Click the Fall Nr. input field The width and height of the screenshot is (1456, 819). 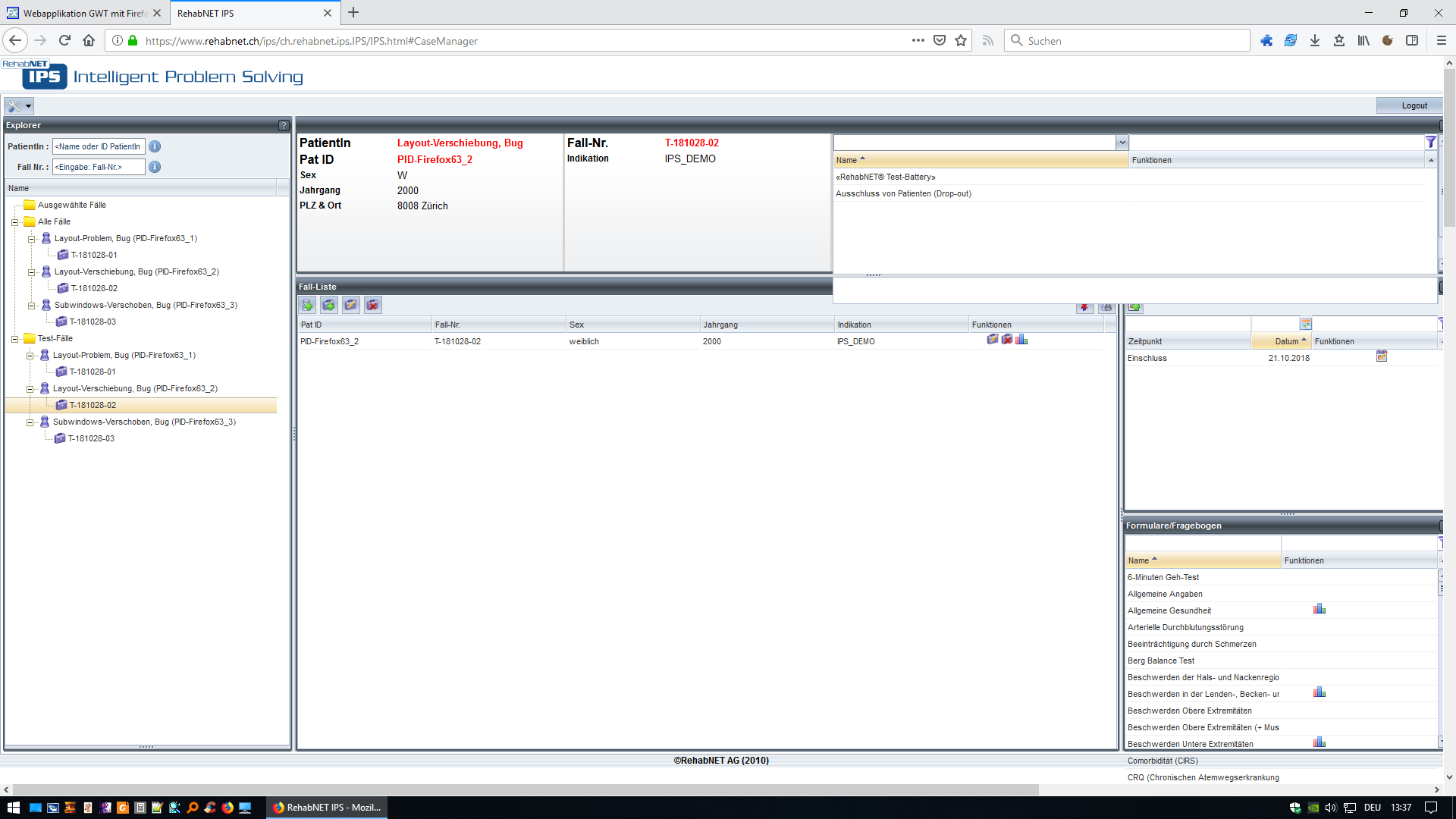(99, 167)
